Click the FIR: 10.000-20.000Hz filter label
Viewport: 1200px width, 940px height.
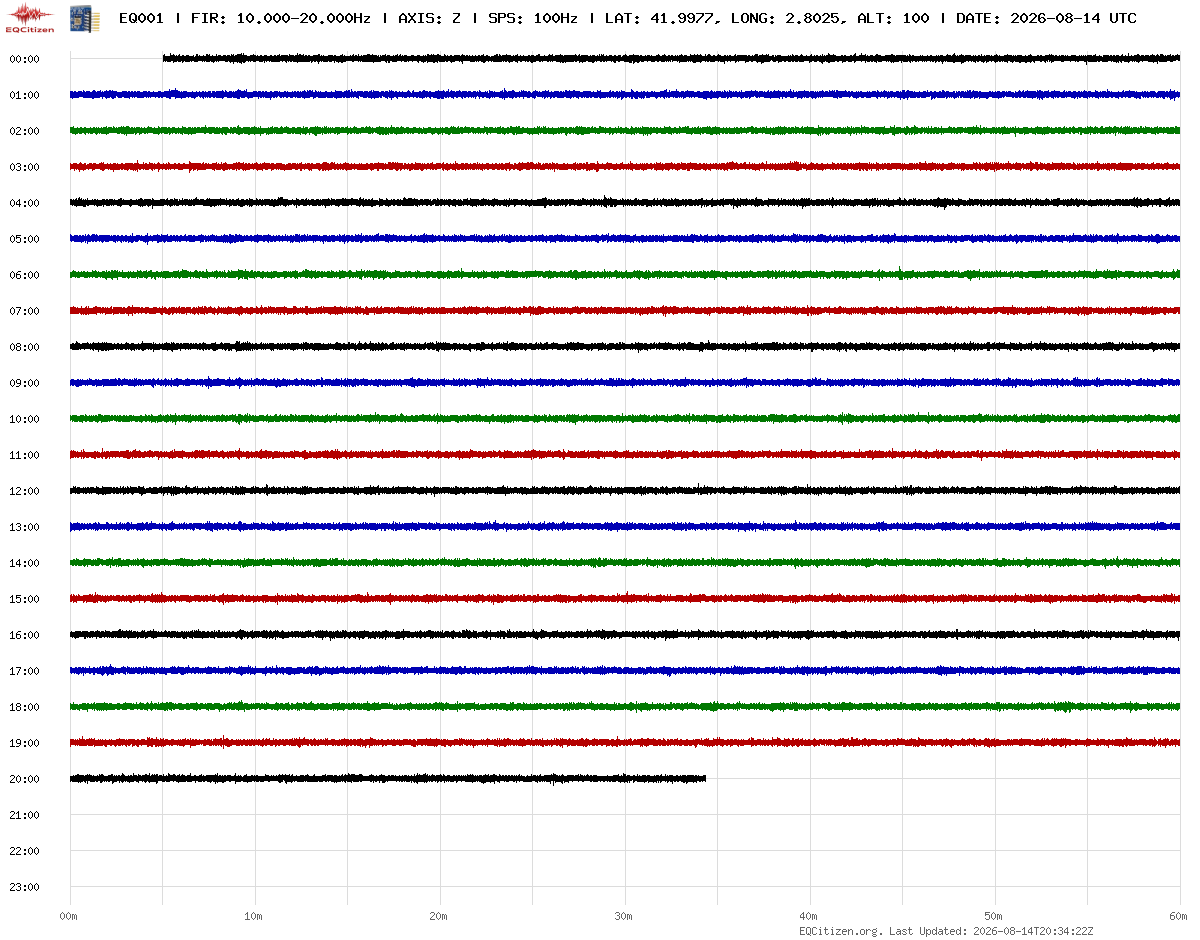[x=280, y=18]
